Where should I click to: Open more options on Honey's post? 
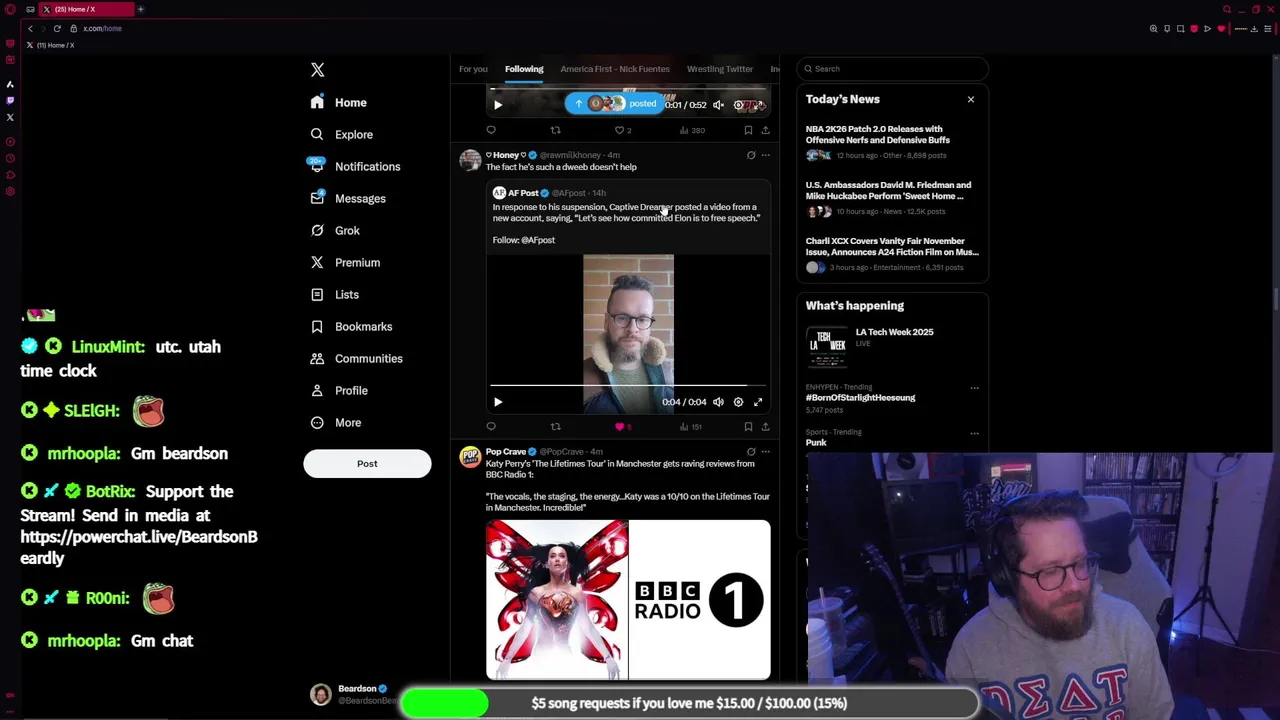pyautogui.click(x=766, y=155)
